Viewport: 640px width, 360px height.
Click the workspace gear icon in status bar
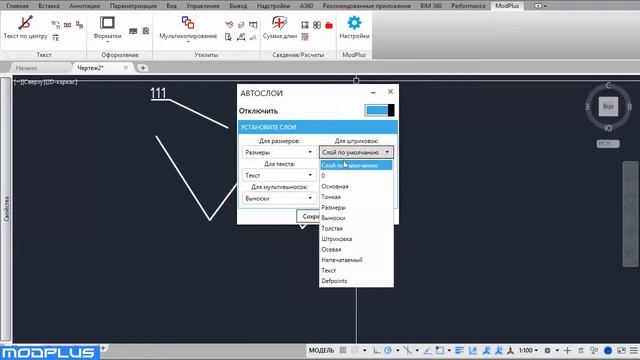point(547,351)
